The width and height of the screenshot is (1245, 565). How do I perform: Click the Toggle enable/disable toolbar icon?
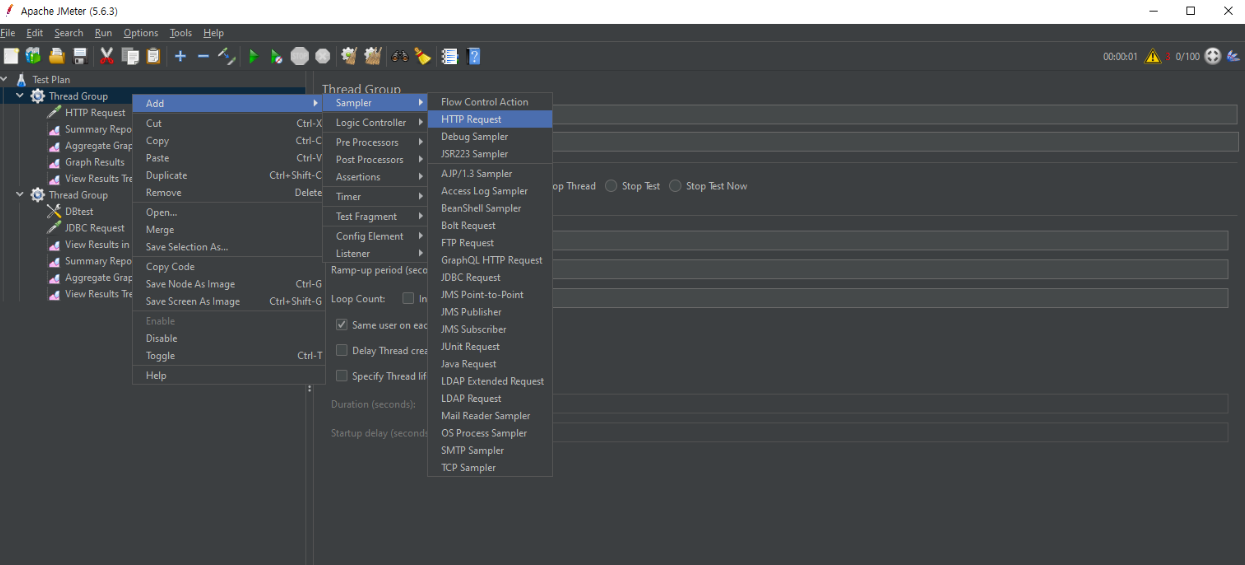coord(226,56)
